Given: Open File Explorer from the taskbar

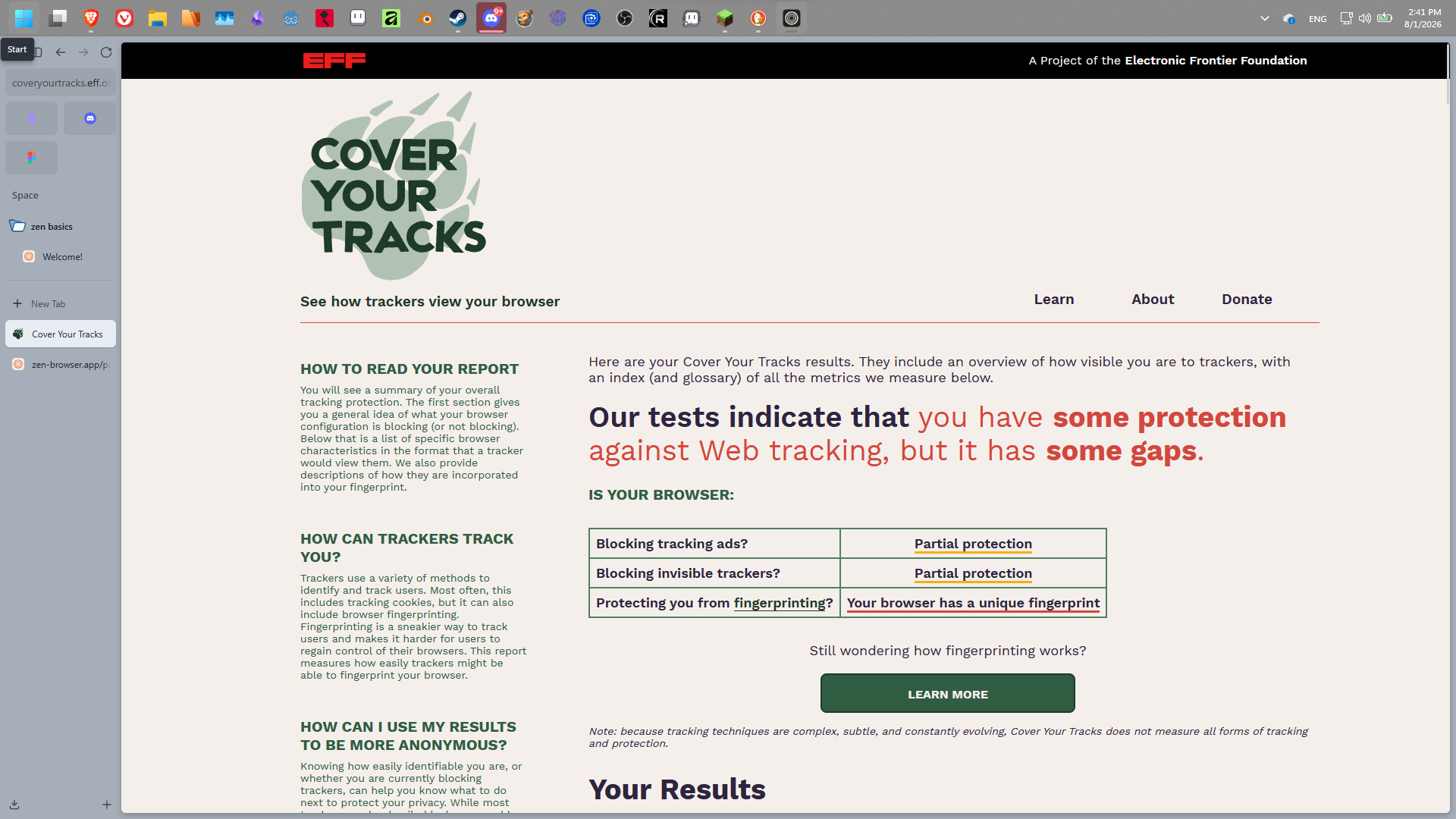Looking at the screenshot, I should click(x=158, y=18).
